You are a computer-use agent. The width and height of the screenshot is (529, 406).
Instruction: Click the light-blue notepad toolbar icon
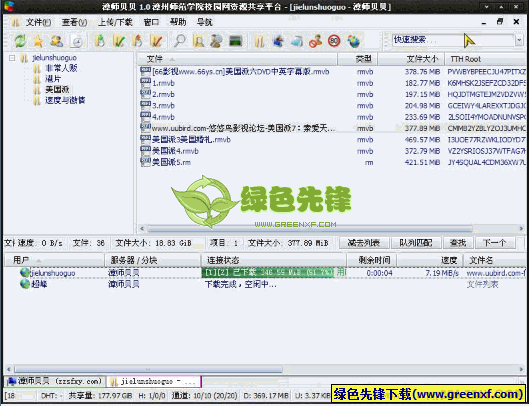[297, 41]
